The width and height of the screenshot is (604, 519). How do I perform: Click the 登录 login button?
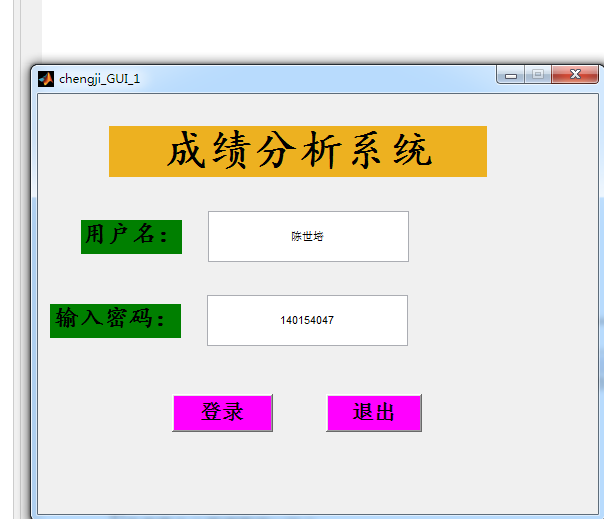point(223,413)
